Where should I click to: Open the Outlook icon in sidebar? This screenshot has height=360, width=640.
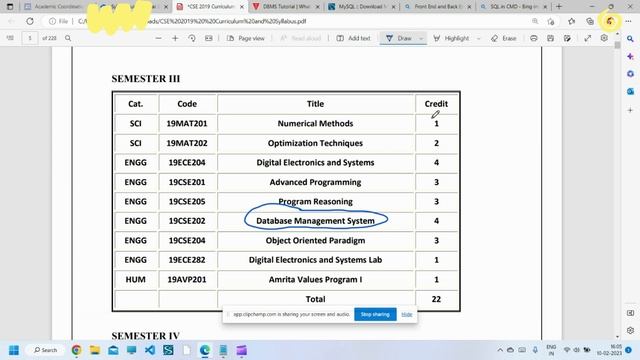pos(630,91)
